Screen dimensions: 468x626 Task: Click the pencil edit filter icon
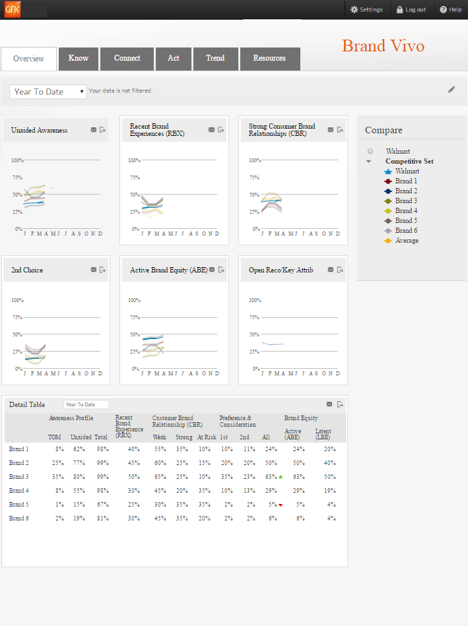click(451, 89)
